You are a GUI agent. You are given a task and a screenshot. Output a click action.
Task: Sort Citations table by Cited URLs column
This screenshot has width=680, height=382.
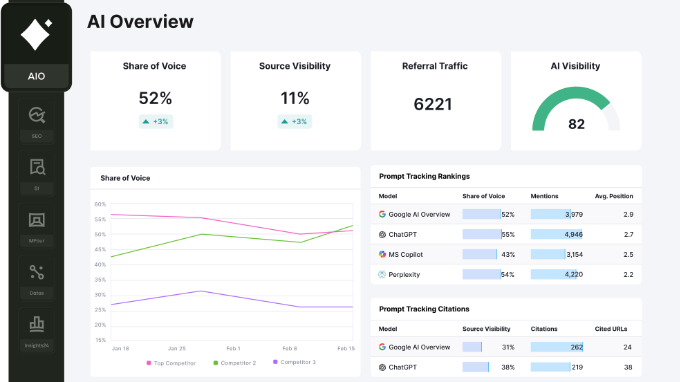(x=611, y=329)
